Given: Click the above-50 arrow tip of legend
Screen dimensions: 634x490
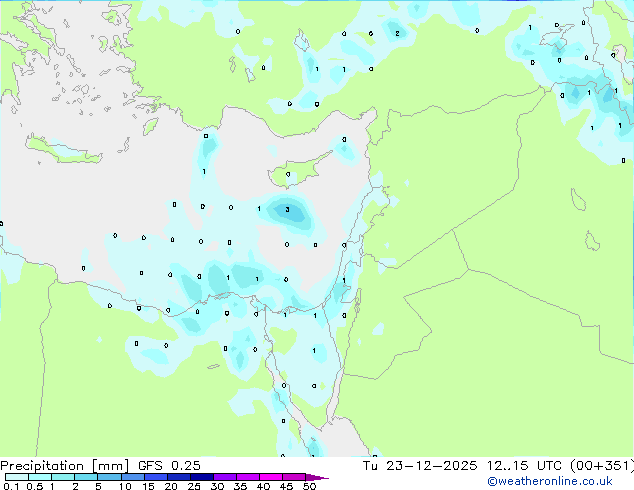Looking at the screenshot, I should pos(317,477).
